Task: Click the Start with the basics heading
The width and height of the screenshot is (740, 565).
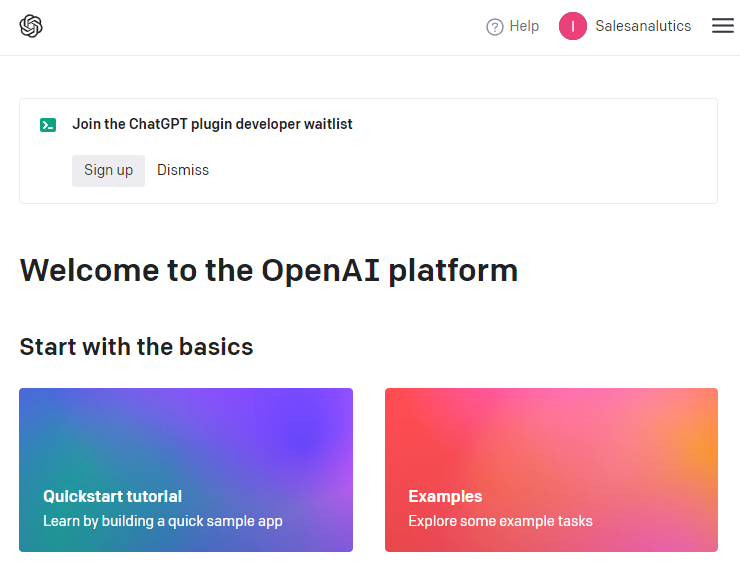Action: click(136, 347)
